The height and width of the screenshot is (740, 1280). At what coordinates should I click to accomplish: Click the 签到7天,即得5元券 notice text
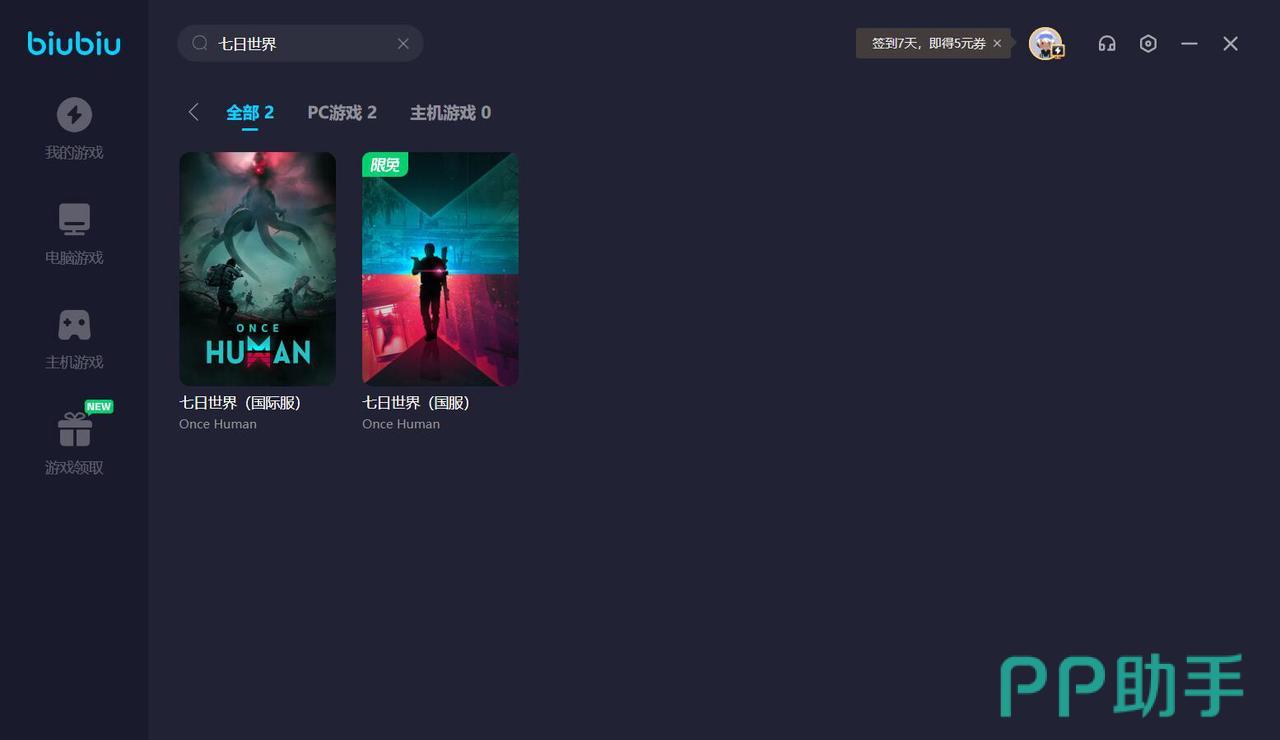pos(929,43)
